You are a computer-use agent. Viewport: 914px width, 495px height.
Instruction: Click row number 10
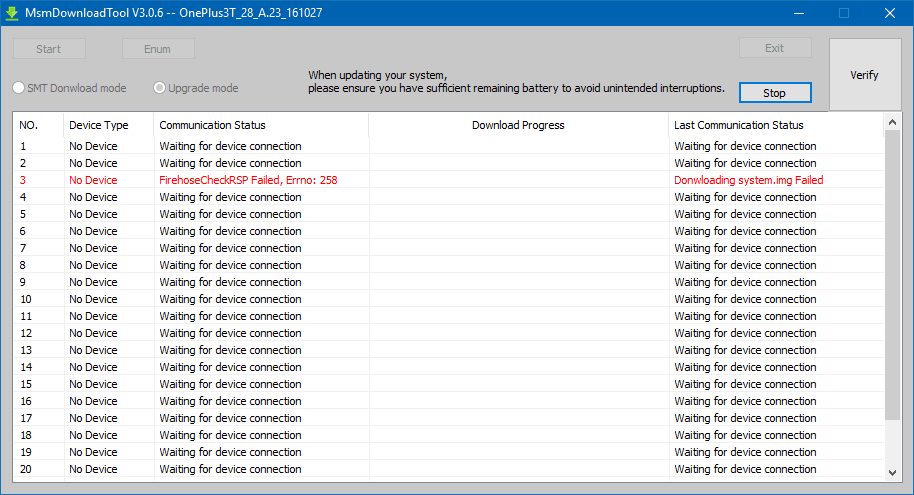point(26,299)
